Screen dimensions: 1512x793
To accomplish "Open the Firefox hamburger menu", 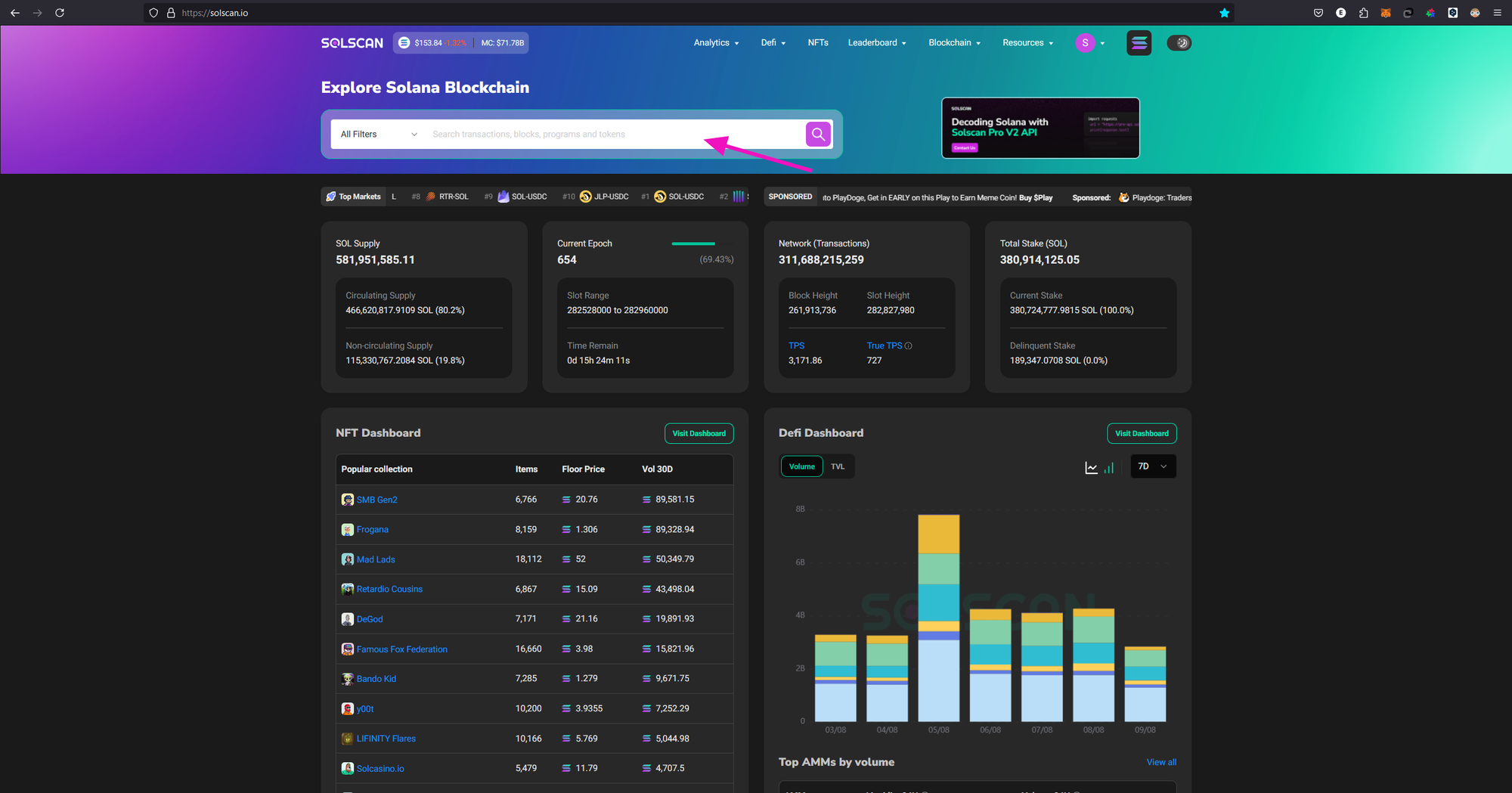I will (1497, 13).
